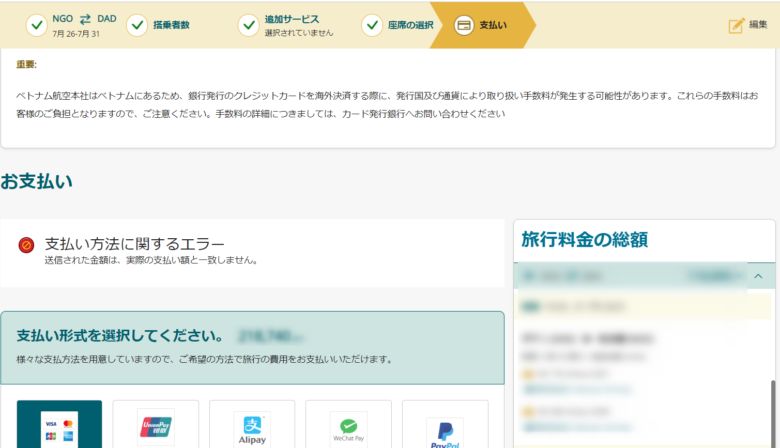
Task: Click the 支払い current step
Action: coord(492,25)
